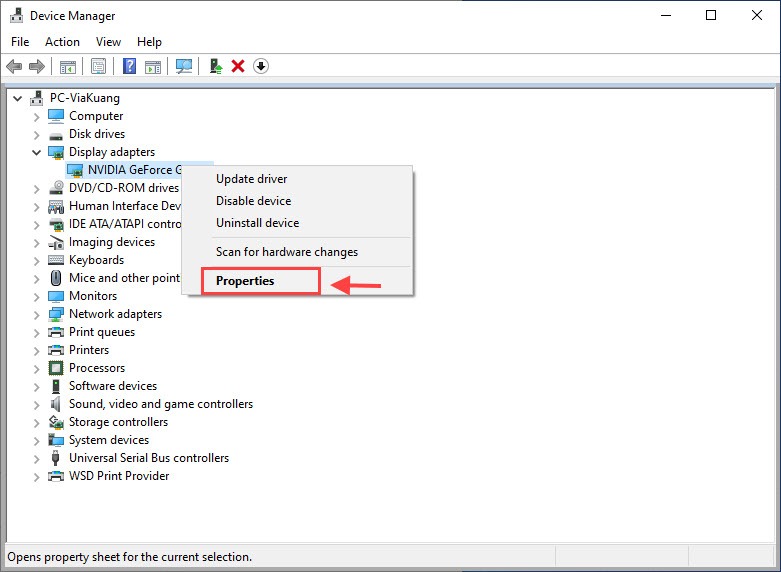Open the Help menu
781x572 pixels.
pyautogui.click(x=149, y=42)
